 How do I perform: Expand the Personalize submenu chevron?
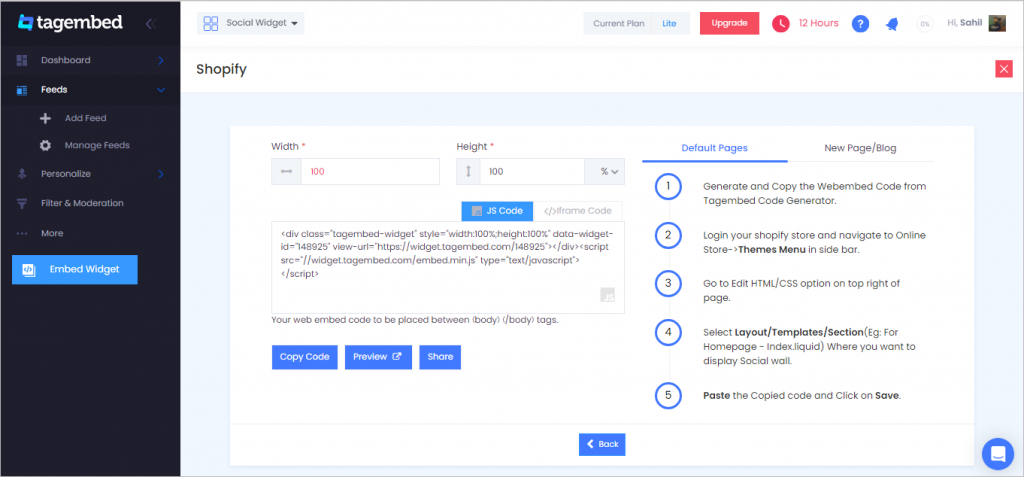pos(161,174)
